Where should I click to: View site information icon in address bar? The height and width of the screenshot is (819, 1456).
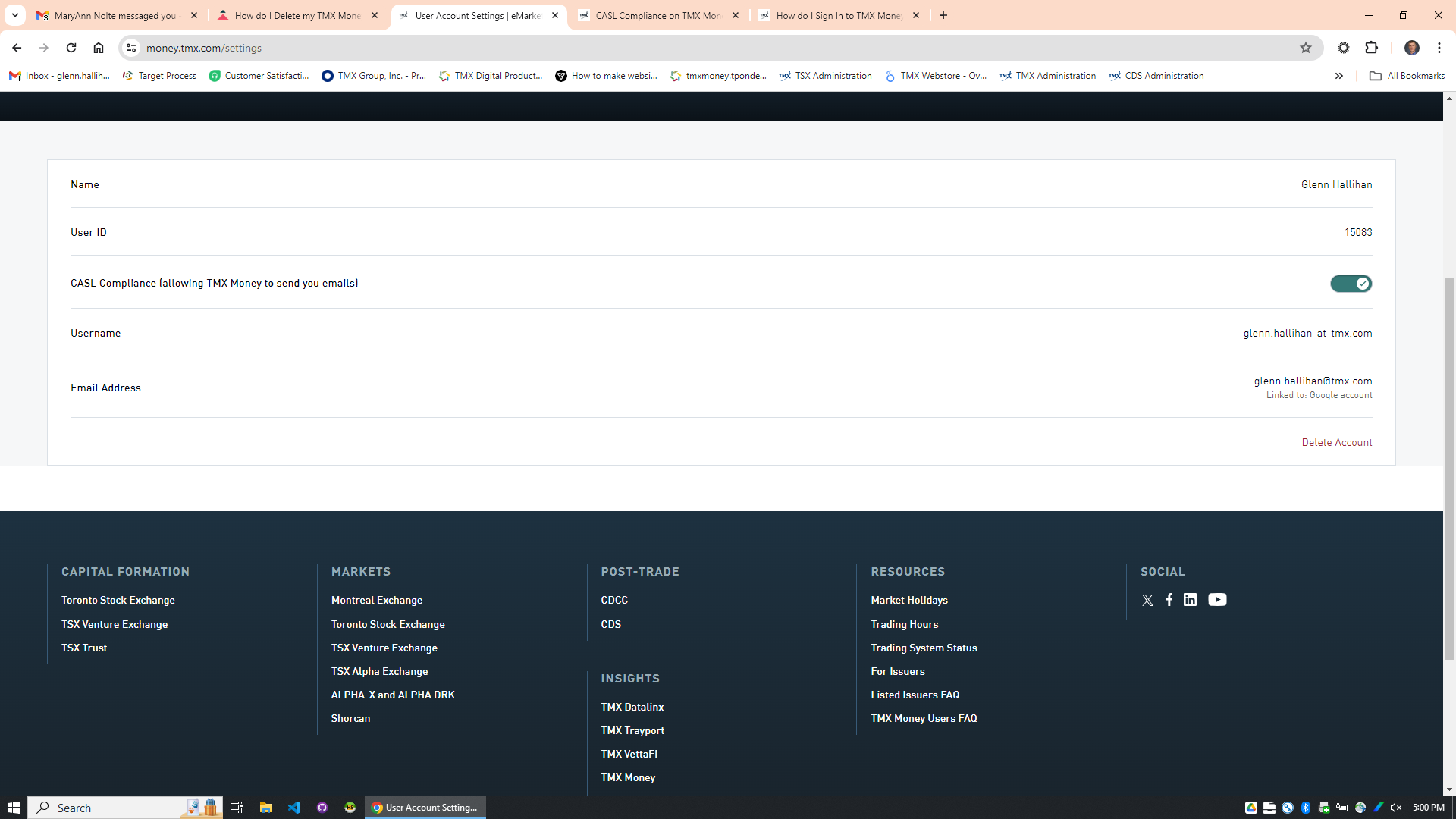click(x=131, y=48)
